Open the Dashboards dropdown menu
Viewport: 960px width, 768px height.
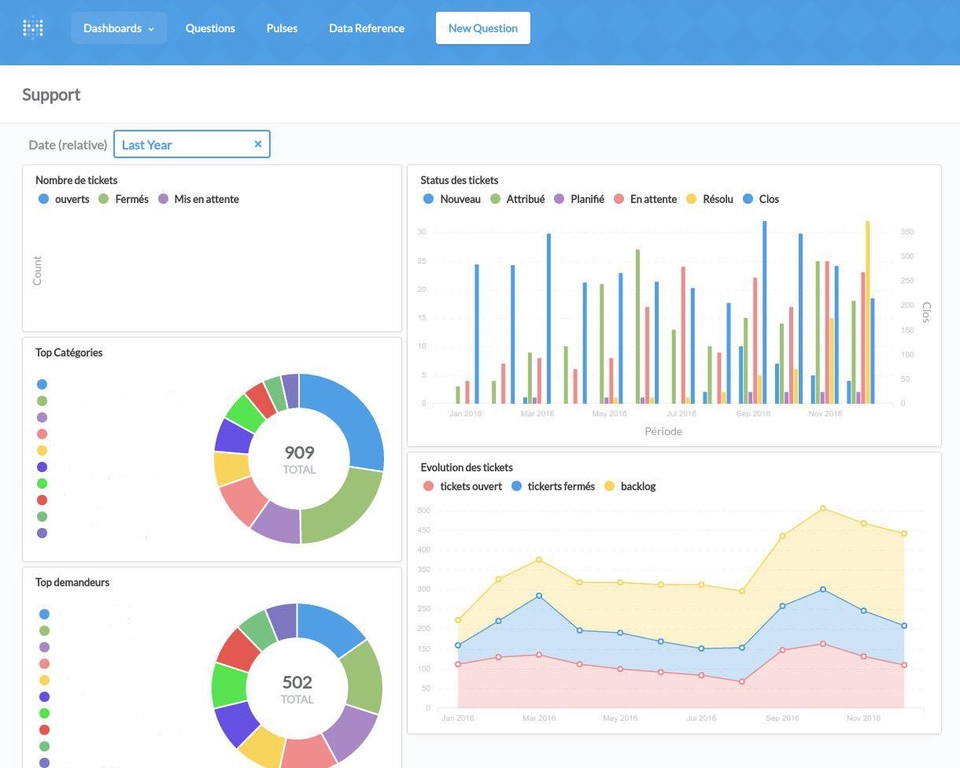click(x=119, y=28)
